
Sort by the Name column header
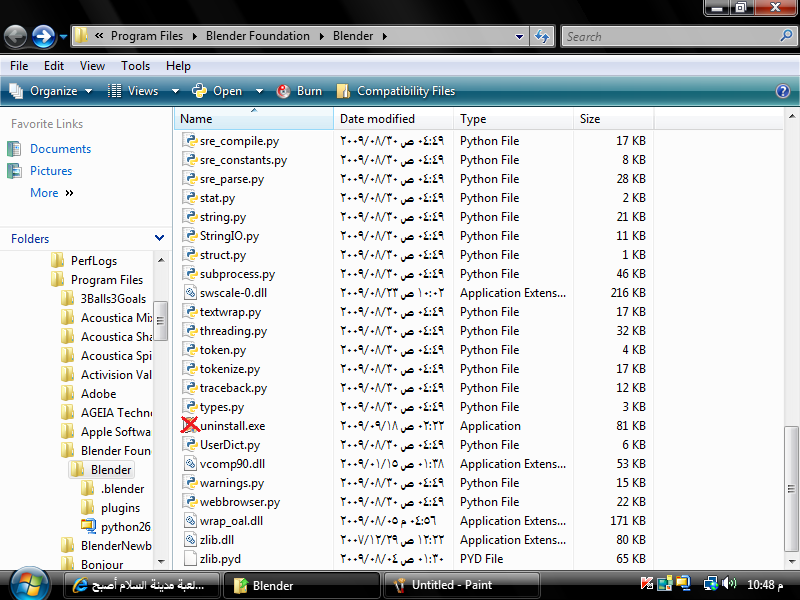(254, 119)
